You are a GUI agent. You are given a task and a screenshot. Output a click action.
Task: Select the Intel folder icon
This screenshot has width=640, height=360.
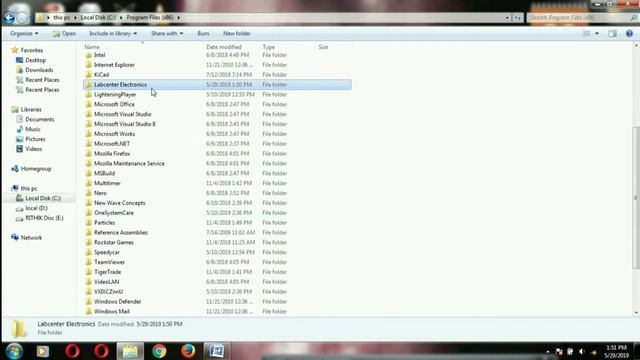[89, 55]
